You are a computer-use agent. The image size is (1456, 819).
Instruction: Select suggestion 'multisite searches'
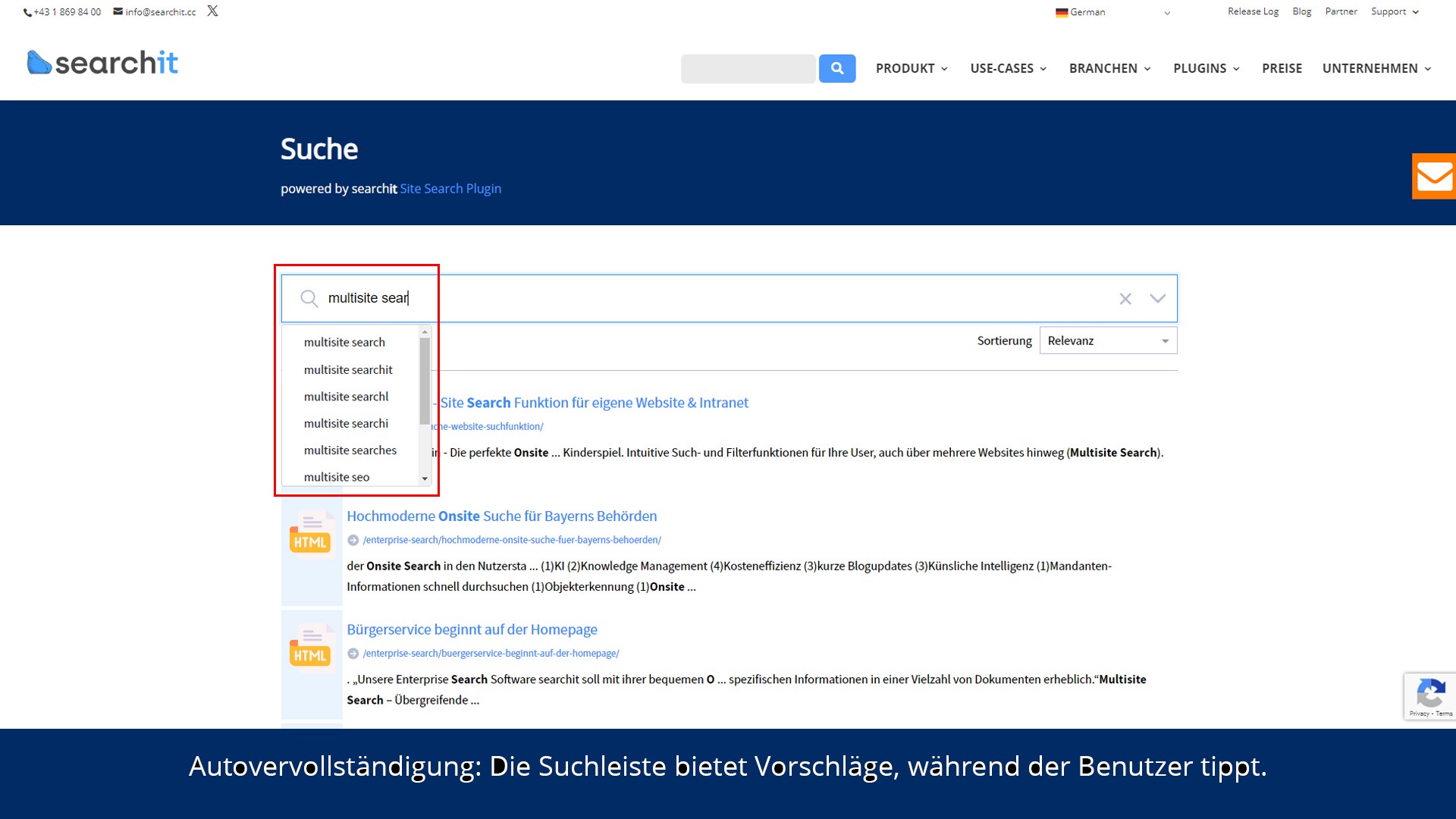pos(350,450)
